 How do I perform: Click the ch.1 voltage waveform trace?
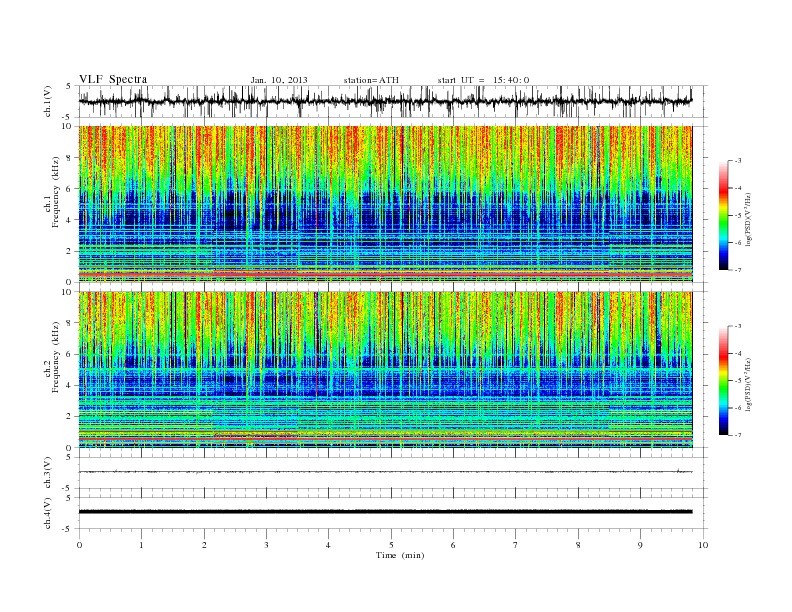(385, 101)
